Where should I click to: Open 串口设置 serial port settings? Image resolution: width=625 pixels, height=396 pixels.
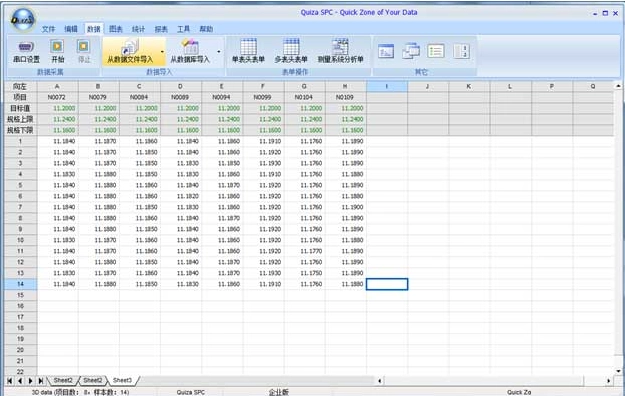[26, 51]
